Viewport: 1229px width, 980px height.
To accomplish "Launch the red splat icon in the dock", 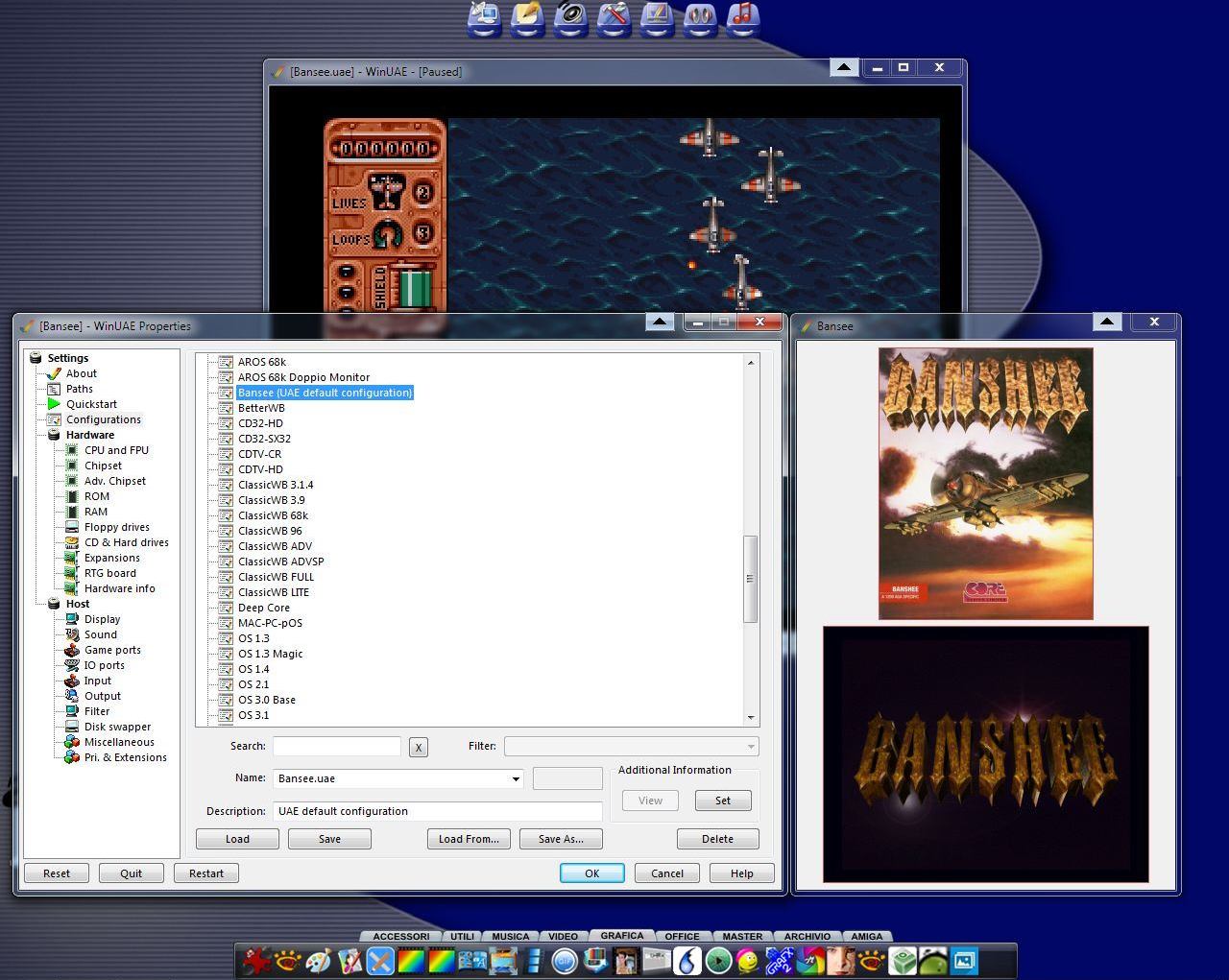I will [x=256, y=960].
